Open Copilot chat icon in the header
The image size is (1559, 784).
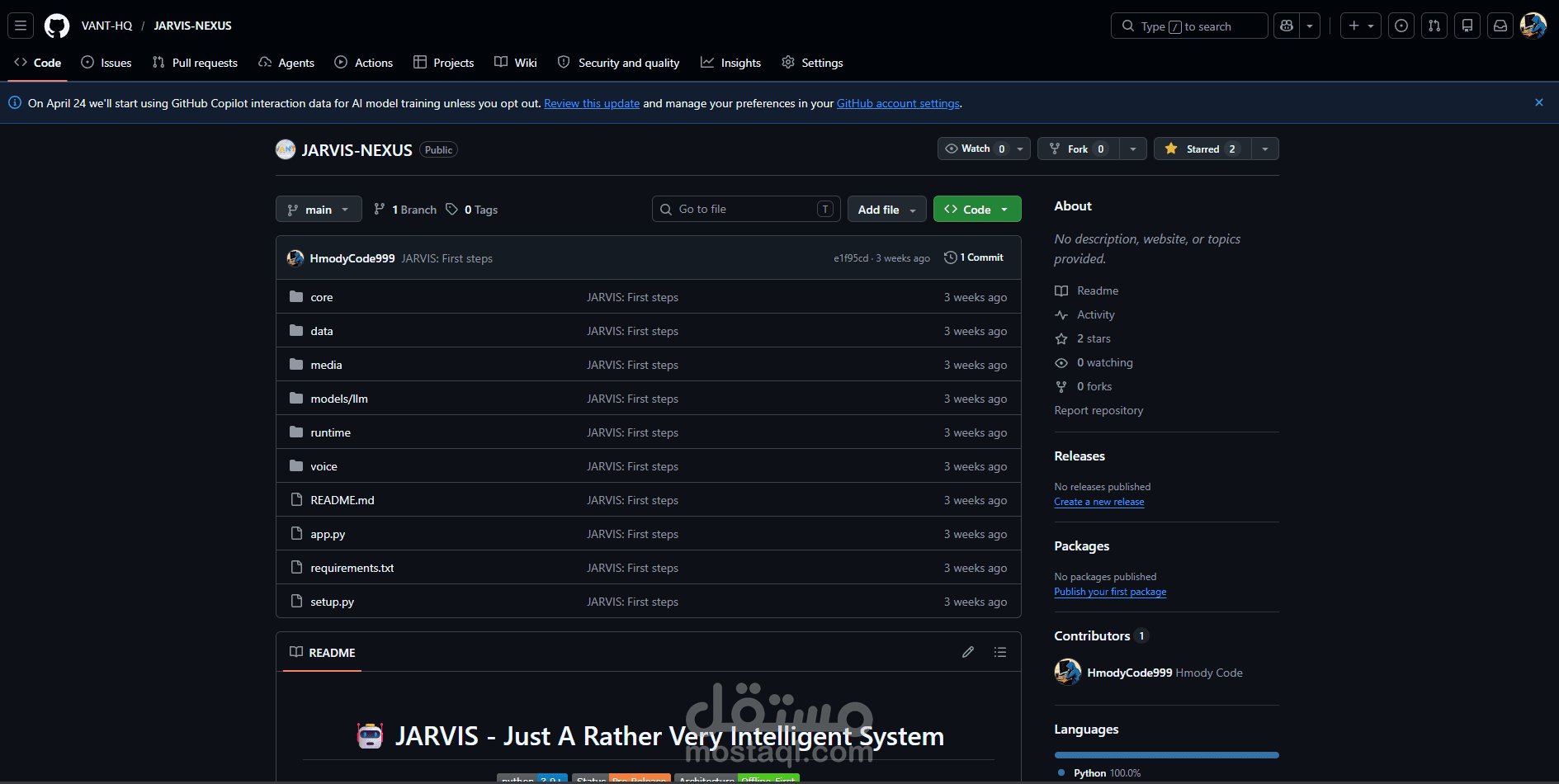1287,26
